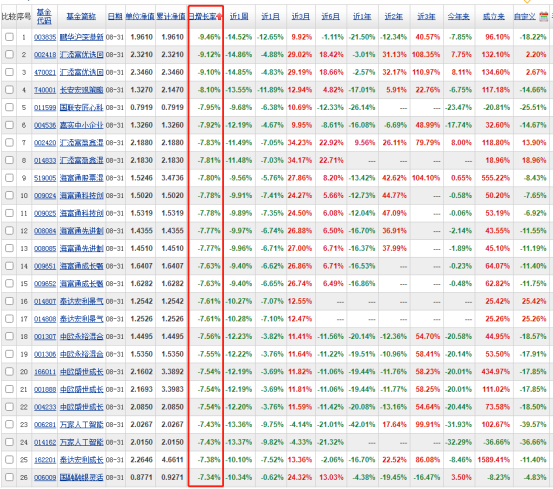
Task: Click the -42.01% one-year return cell
Action: (x=362, y=425)
